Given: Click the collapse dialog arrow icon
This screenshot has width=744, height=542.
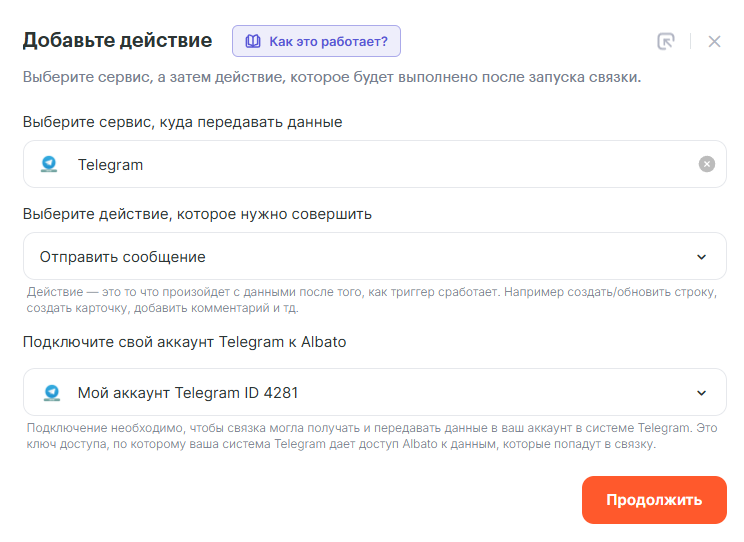Looking at the screenshot, I should tap(666, 41).
